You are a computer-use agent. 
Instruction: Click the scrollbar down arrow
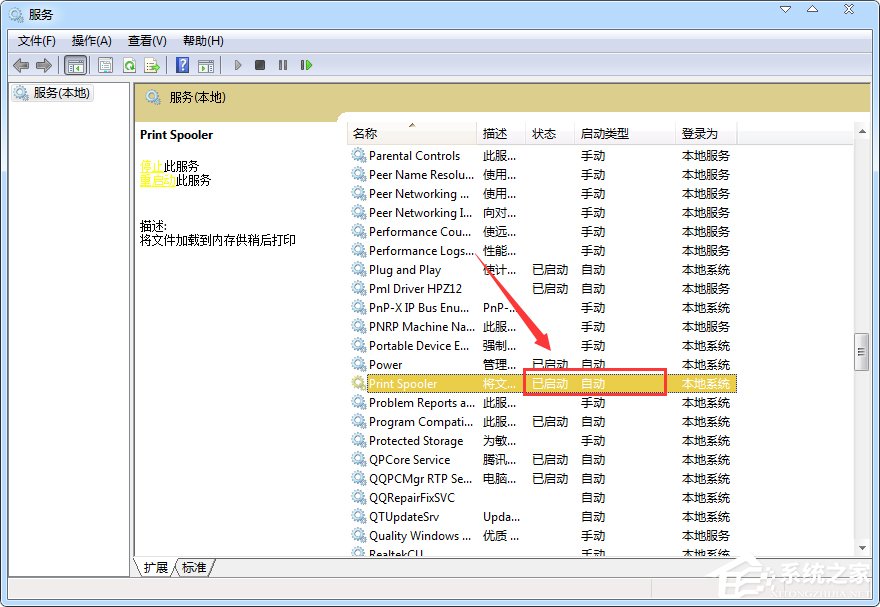(861, 546)
